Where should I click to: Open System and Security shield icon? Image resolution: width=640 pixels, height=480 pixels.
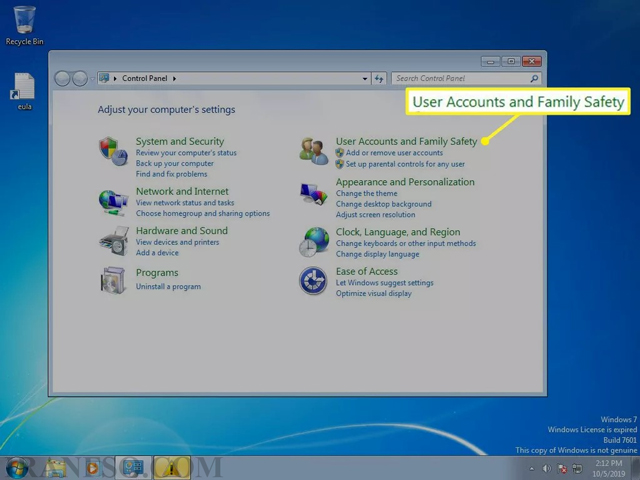pos(113,151)
